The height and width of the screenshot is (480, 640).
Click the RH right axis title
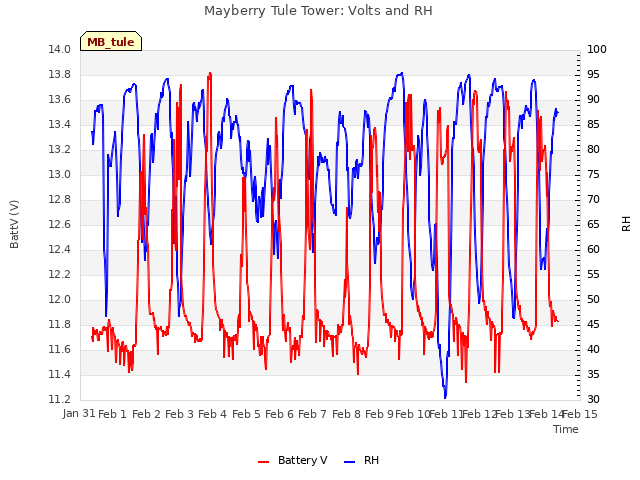pos(626,224)
